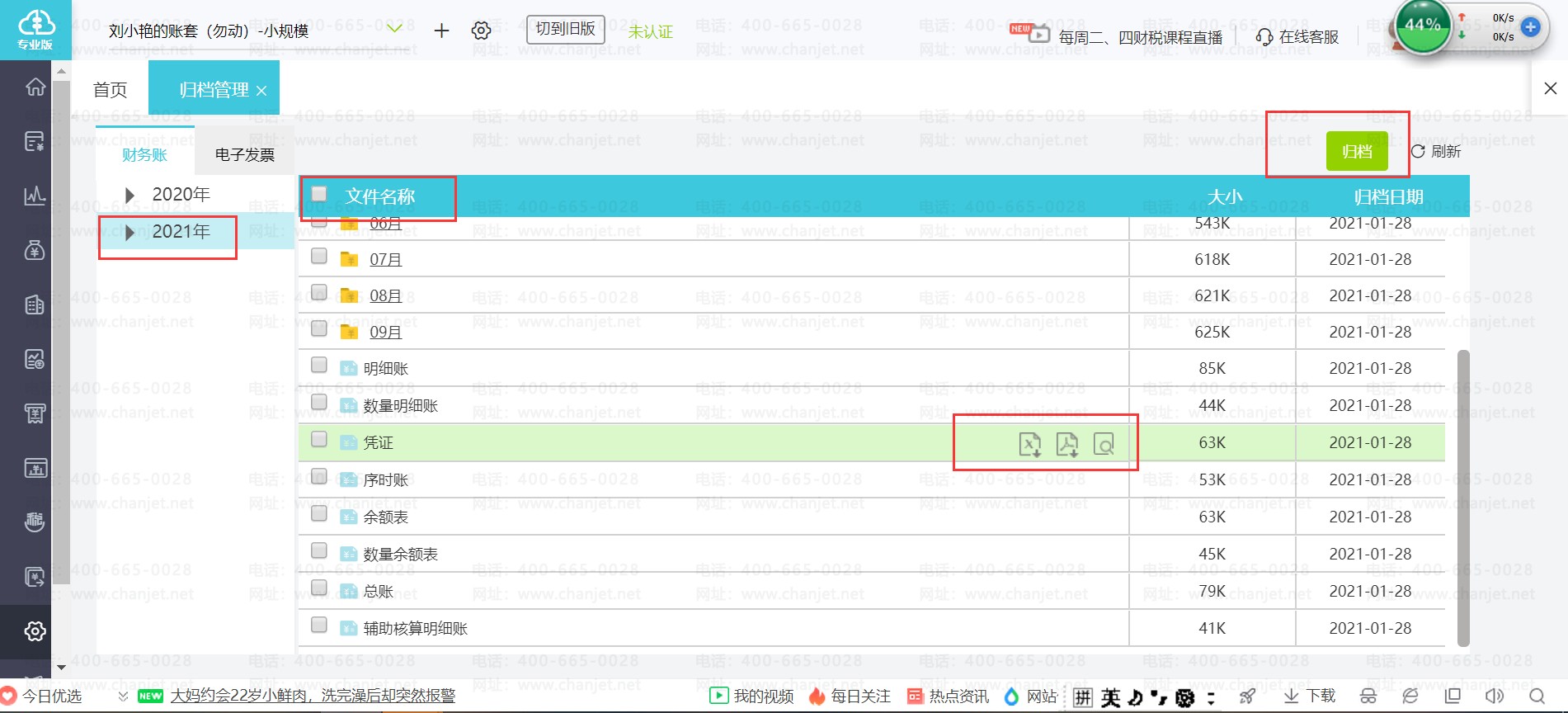Check the 07月 row checkbox
Screen dimensions: 1568x713
tap(319, 257)
